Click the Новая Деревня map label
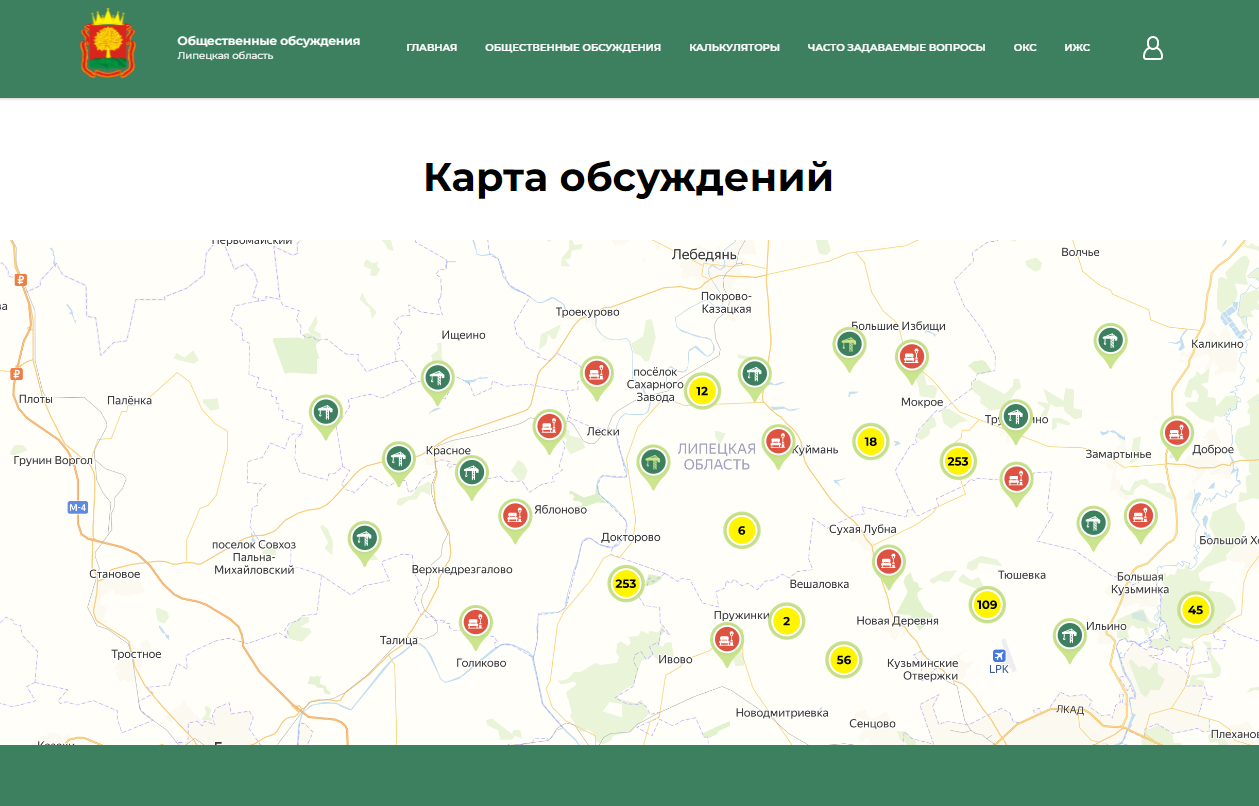1259x806 pixels. coord(898,621)
